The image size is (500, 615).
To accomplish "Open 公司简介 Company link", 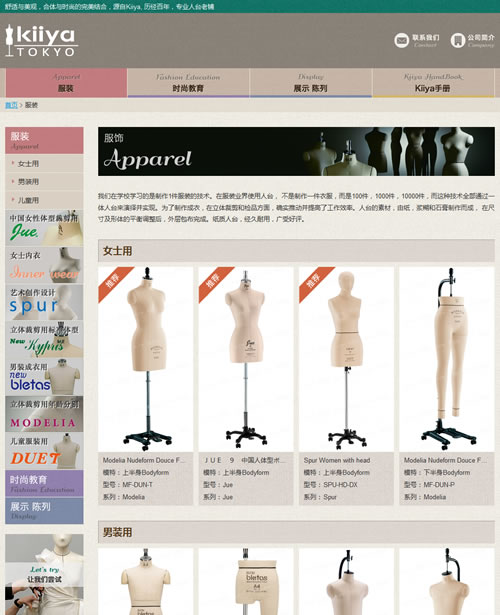I will 481,40.
